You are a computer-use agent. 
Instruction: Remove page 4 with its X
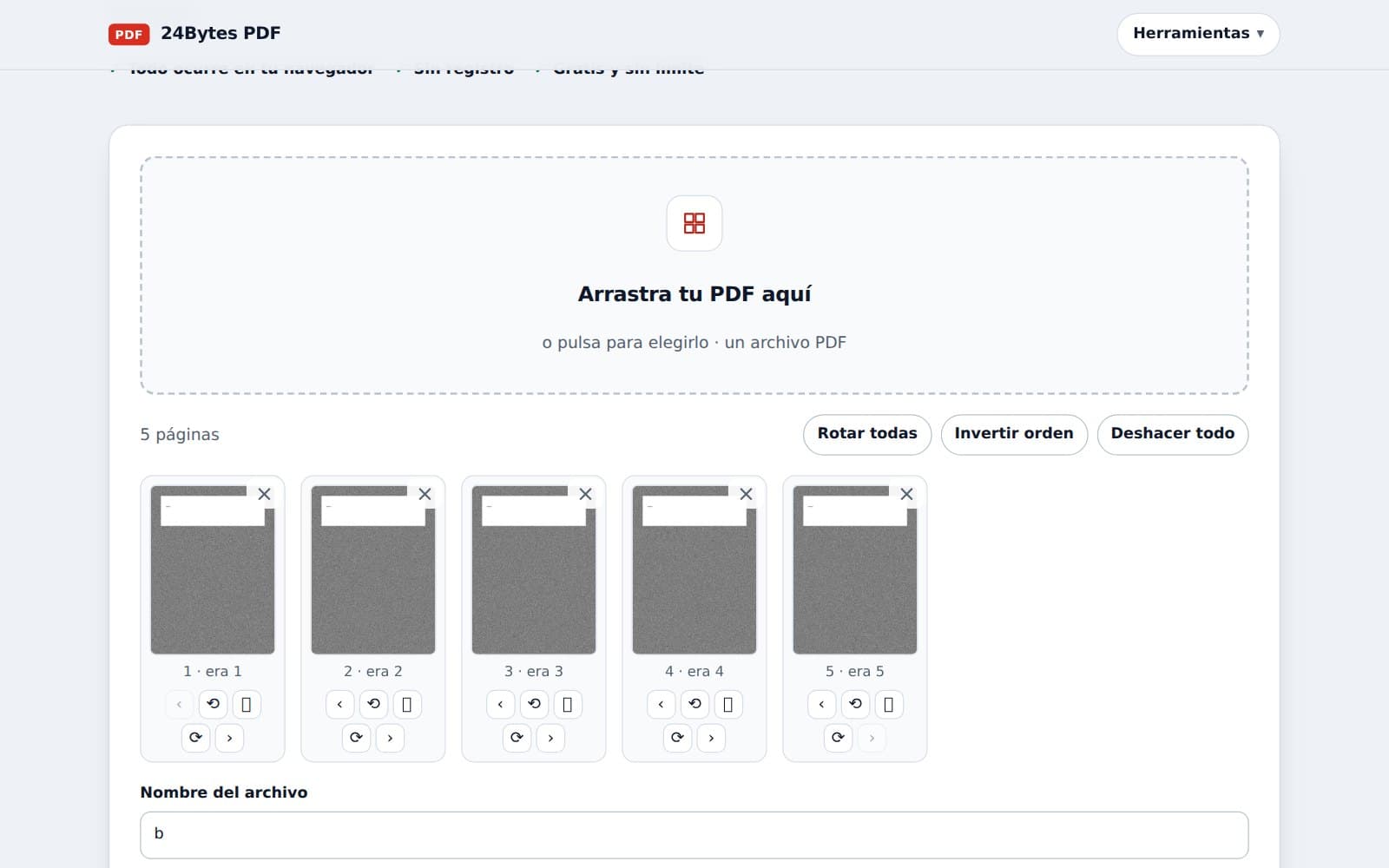(747, 494)
